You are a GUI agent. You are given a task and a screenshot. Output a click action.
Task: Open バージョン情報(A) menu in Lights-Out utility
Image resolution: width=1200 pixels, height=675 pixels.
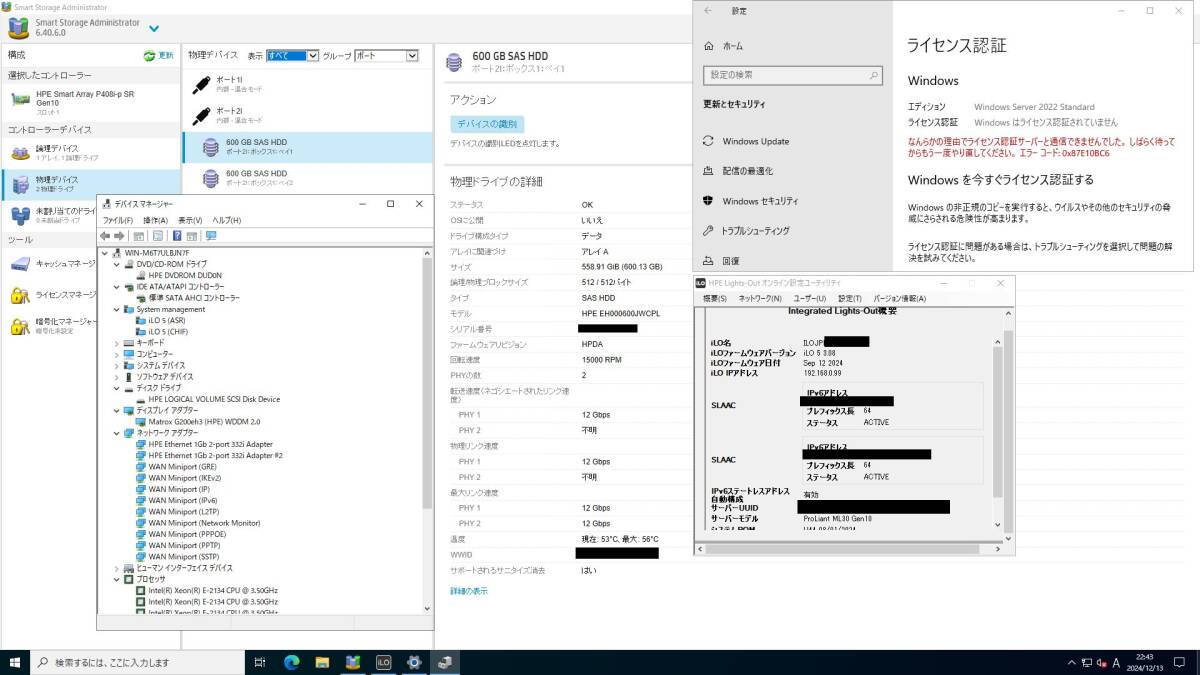(900, 299)
